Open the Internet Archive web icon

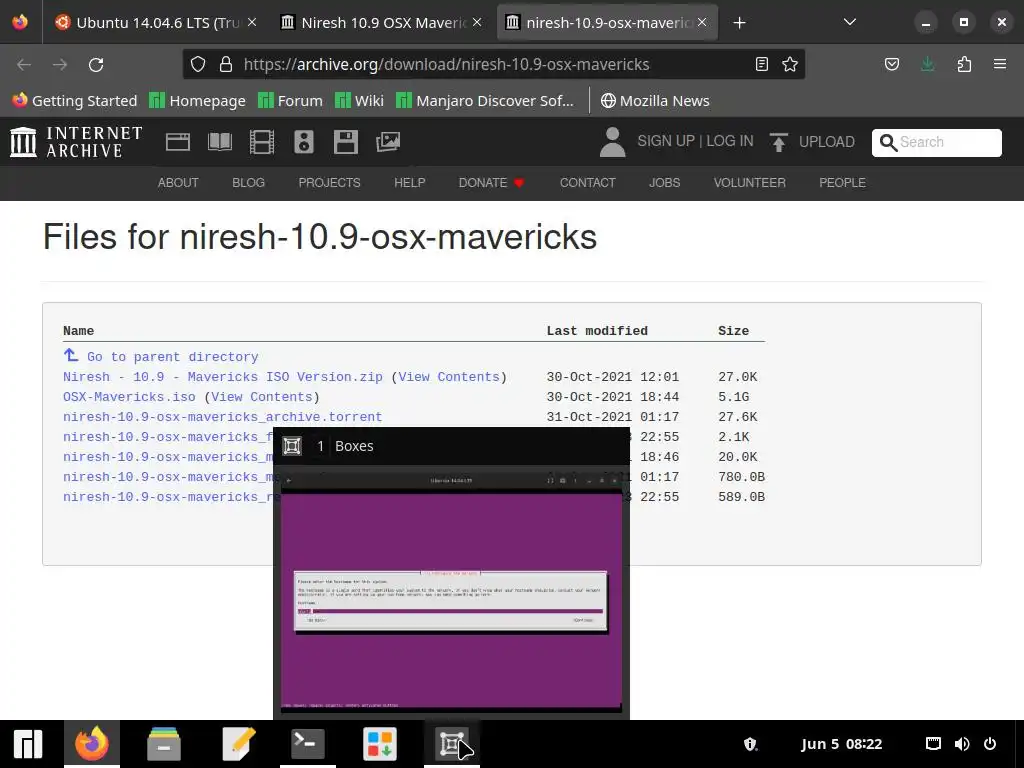178,142
